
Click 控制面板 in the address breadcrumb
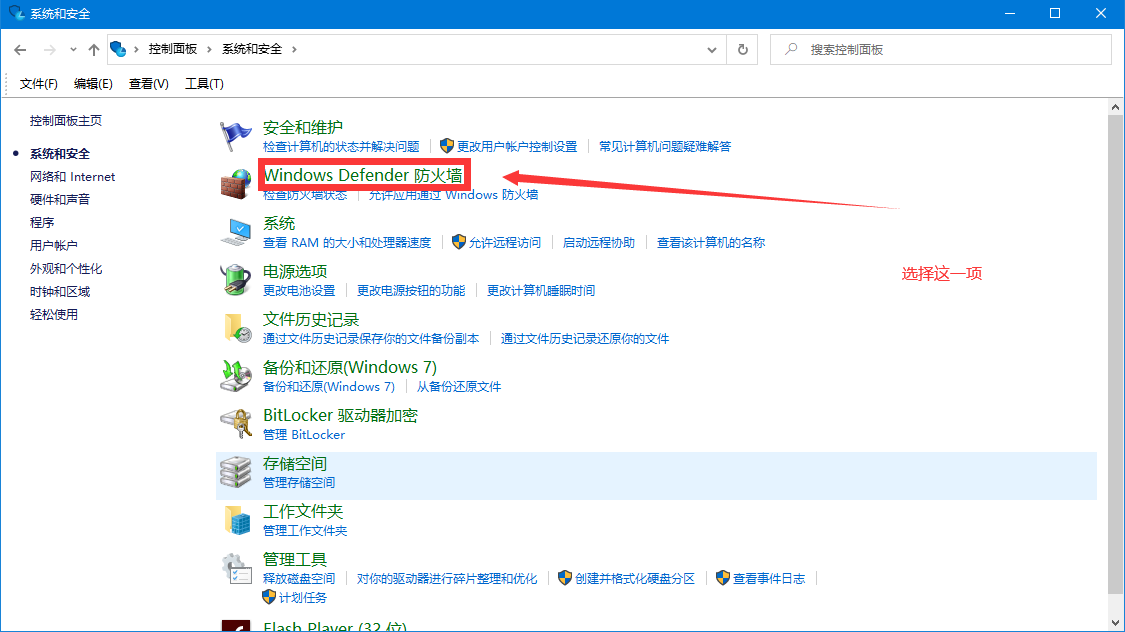pos(173,49)
